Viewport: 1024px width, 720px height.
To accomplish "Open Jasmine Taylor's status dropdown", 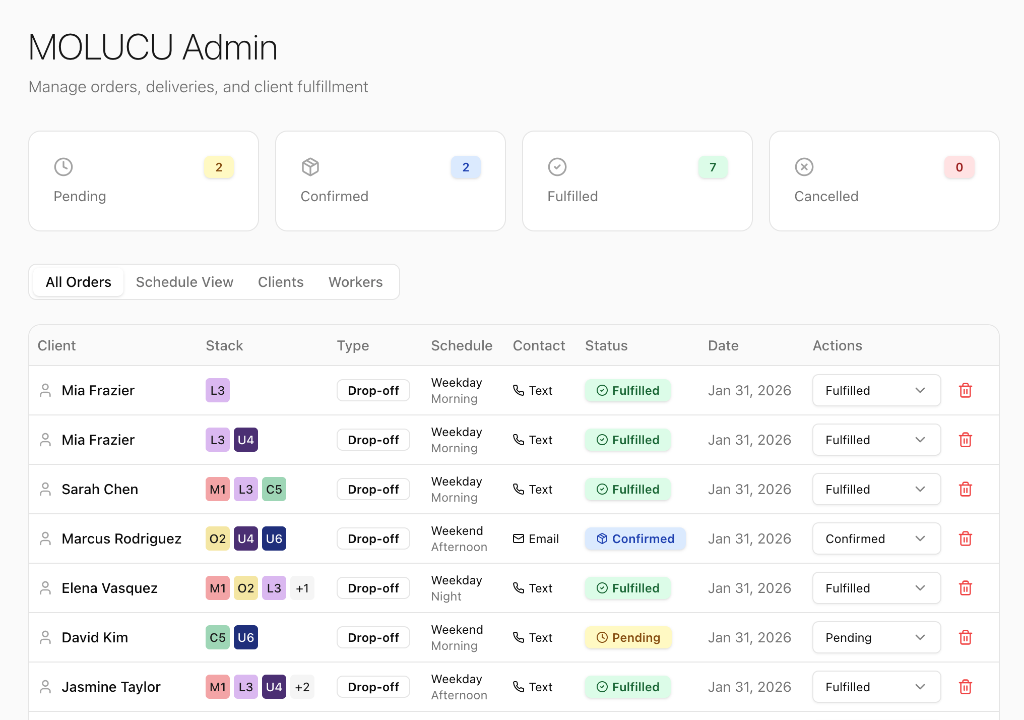I will [876, 687].
